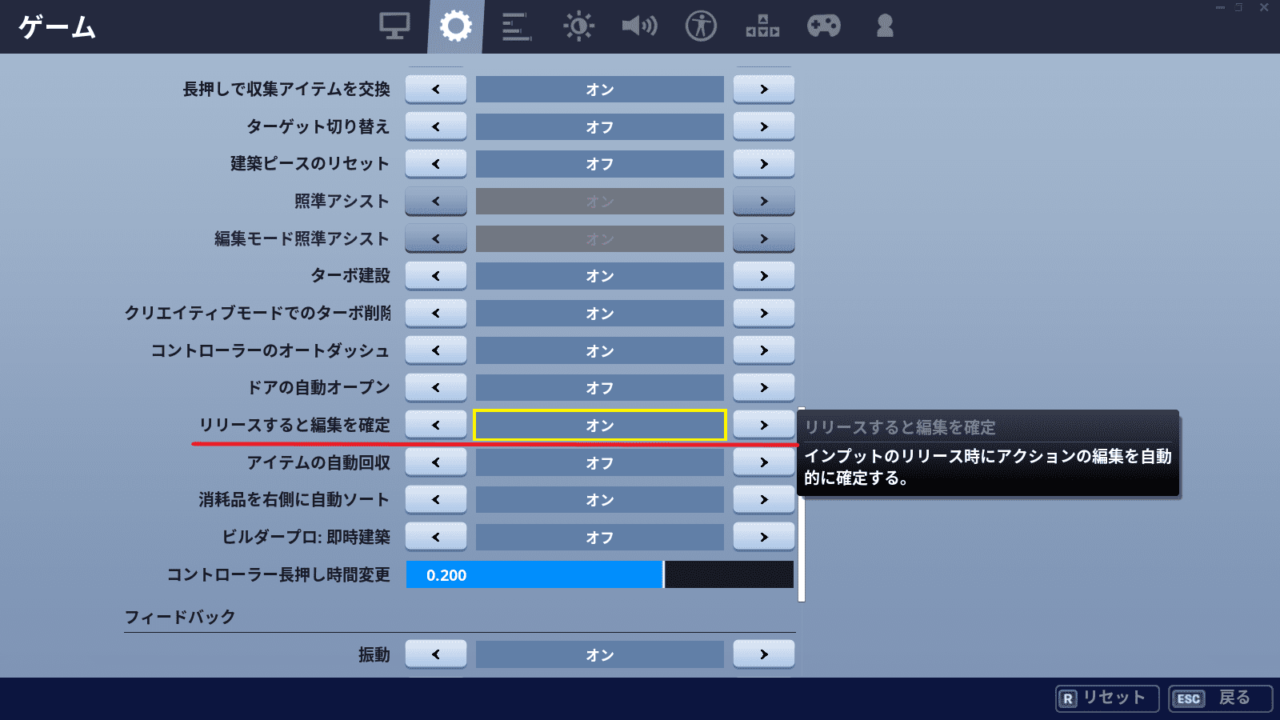Screen dimensions: 1280x720
Task: Click right arrow for リリースすると編集を確定
Action: [764, 425]
